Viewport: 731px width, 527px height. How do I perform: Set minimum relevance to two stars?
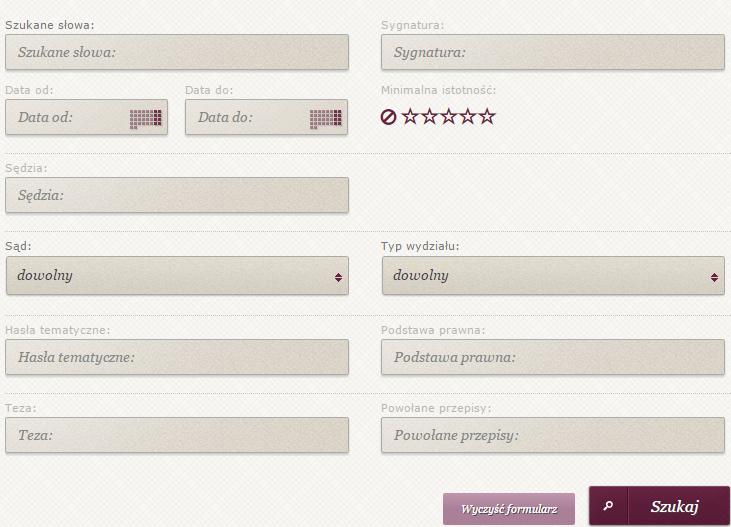coord(429,116)
